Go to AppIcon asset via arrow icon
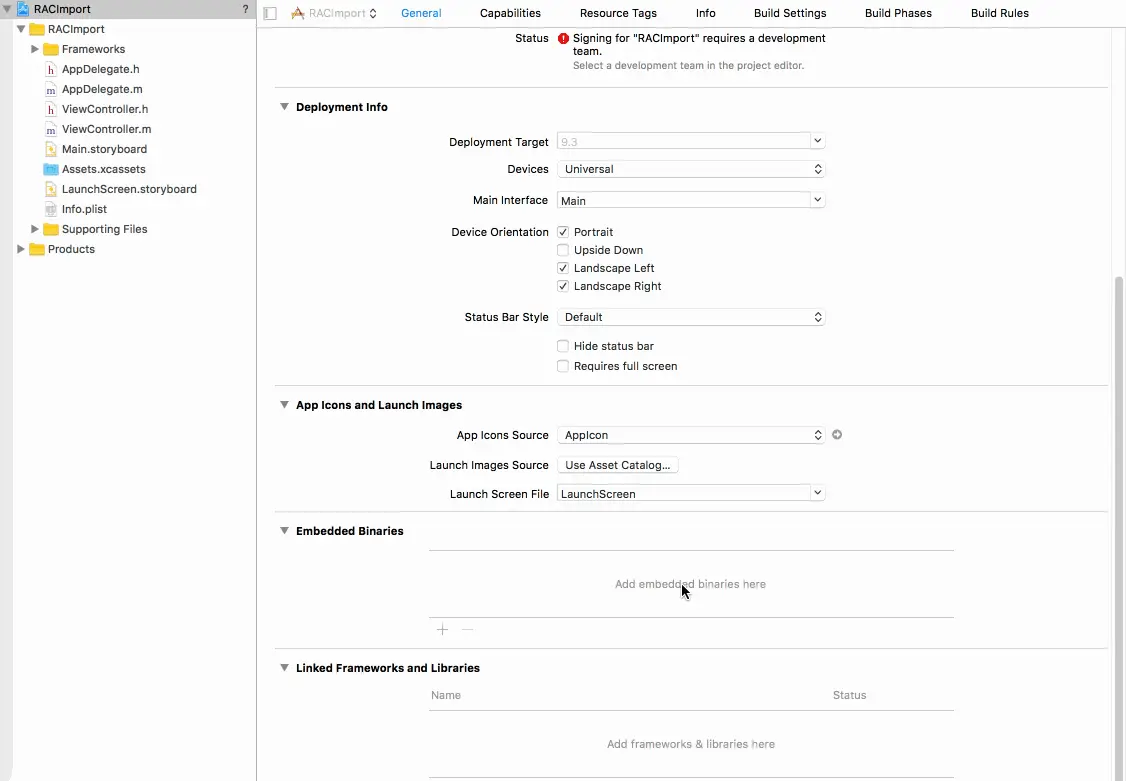The width and height of the screenshot is (1126, 781). [837, 435]
